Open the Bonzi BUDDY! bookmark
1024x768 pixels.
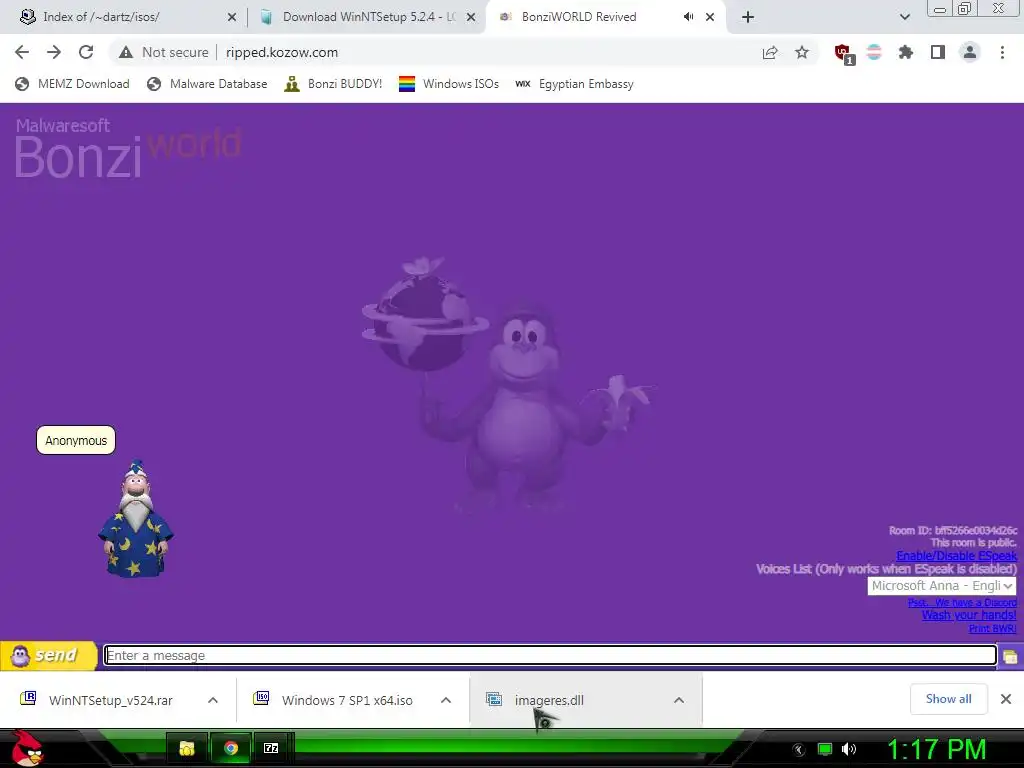pos(333,84)
